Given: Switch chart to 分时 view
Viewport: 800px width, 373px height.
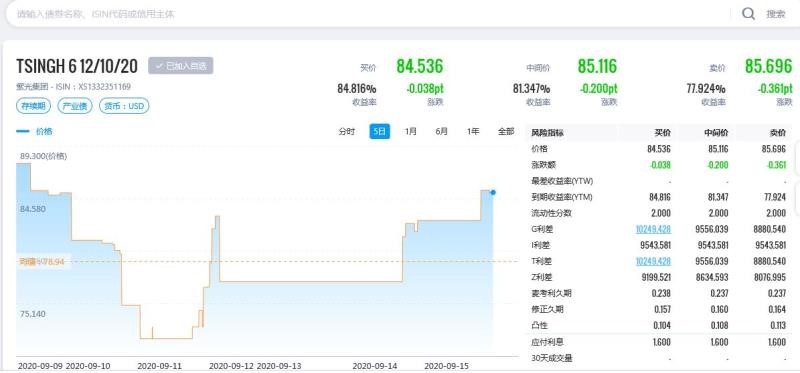Looking at the screenshot, I should point(346,132).
